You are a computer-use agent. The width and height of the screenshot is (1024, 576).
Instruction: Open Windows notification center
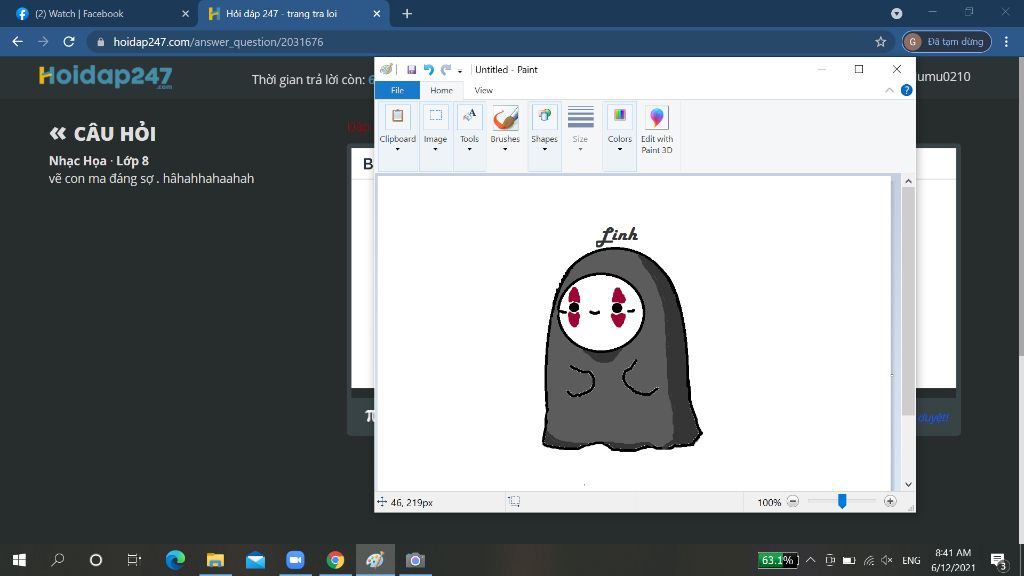coord(999,560)
